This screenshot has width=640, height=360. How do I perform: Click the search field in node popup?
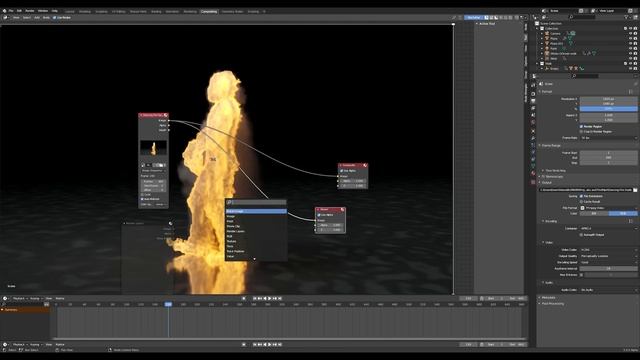pos(256,202)
